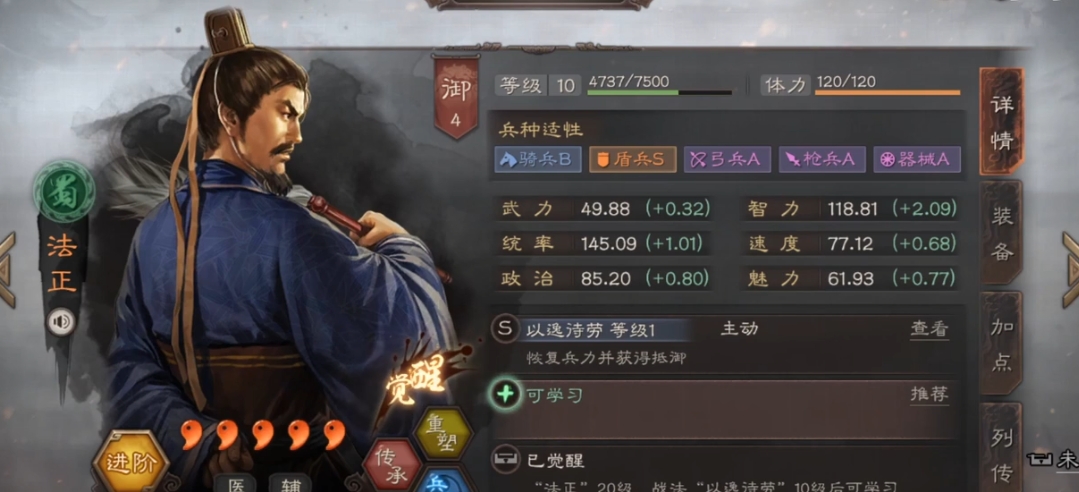This screenshot has height=492, width=1079.
Task: Click the blue 兵 hexagon icon
Action: click(x=443, y=482)
